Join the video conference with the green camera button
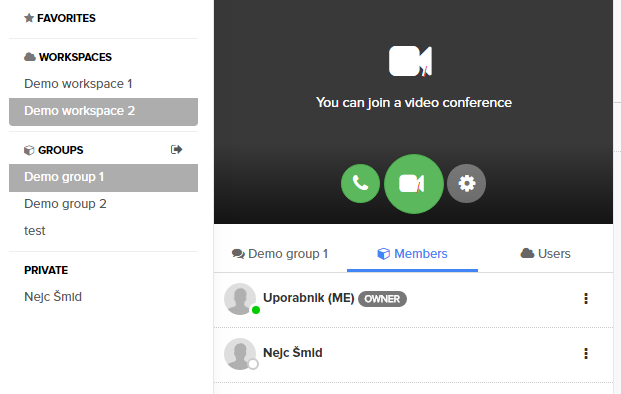The image size is (621, 394). 413,184
